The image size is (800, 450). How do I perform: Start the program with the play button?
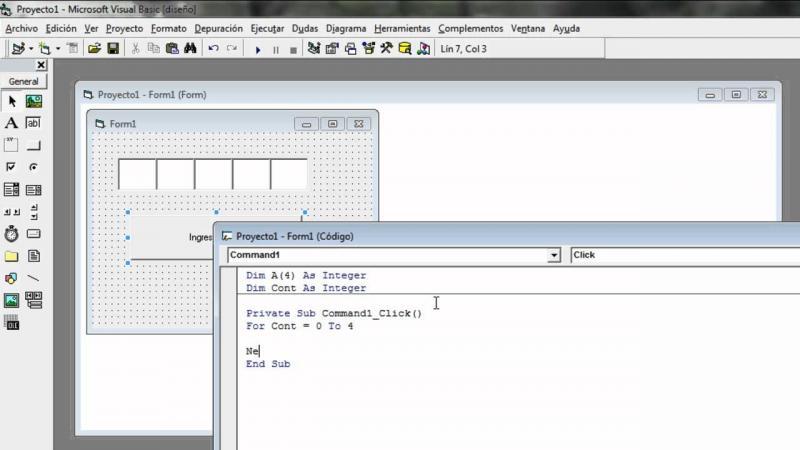[x=258, y=49]
